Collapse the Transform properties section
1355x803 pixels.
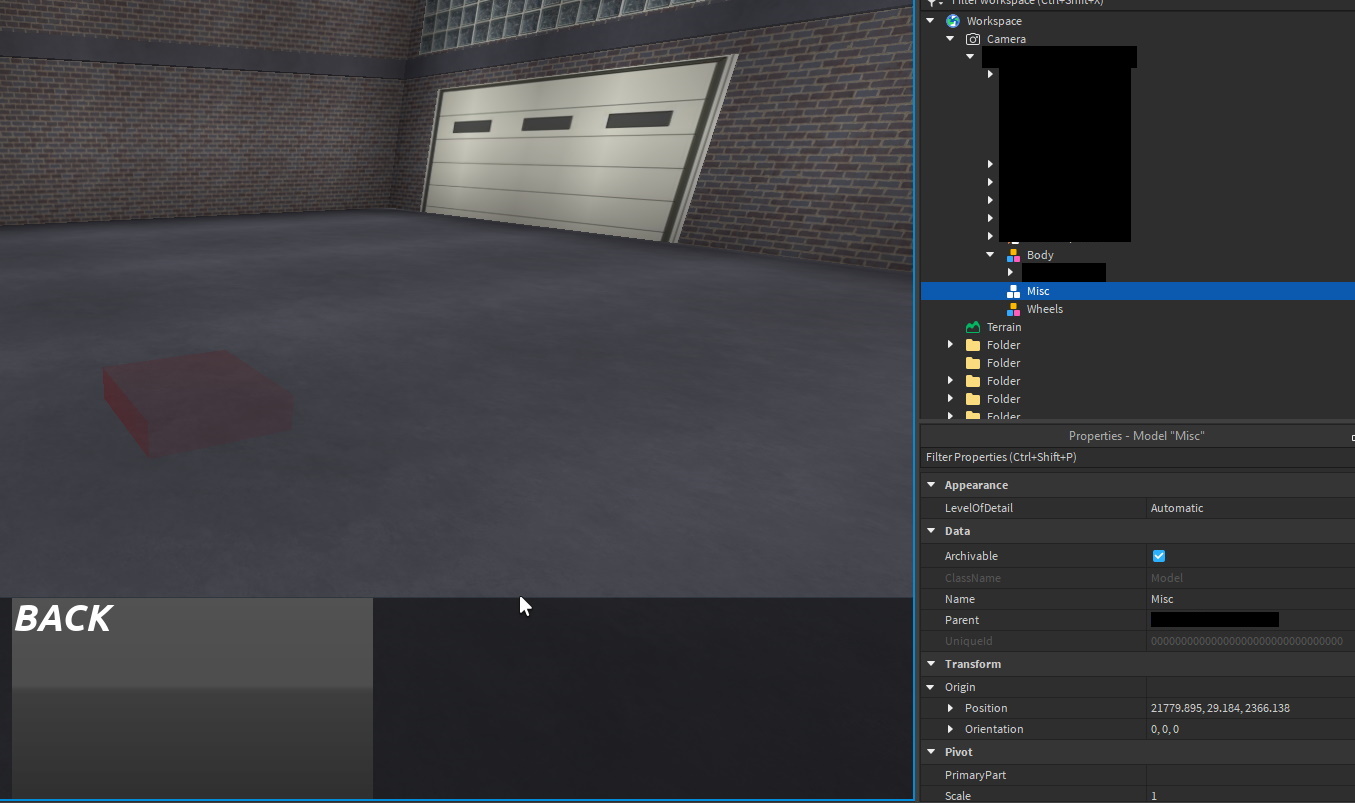(931, 664)
